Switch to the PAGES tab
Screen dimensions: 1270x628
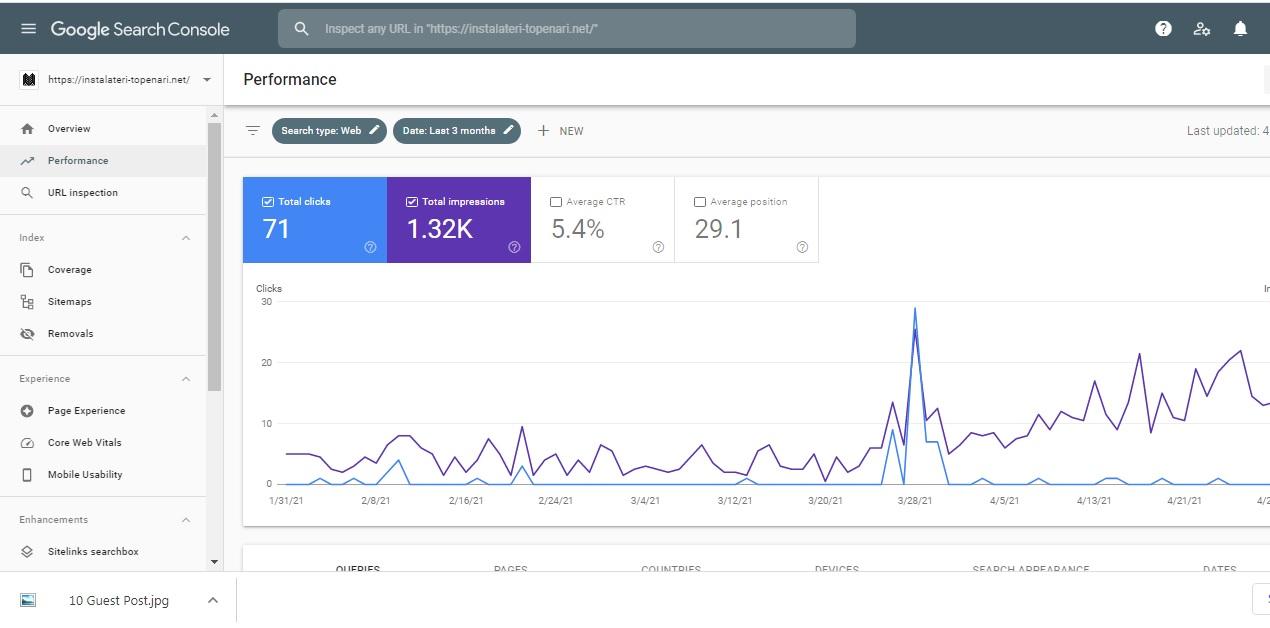click(x=510, y=568)
